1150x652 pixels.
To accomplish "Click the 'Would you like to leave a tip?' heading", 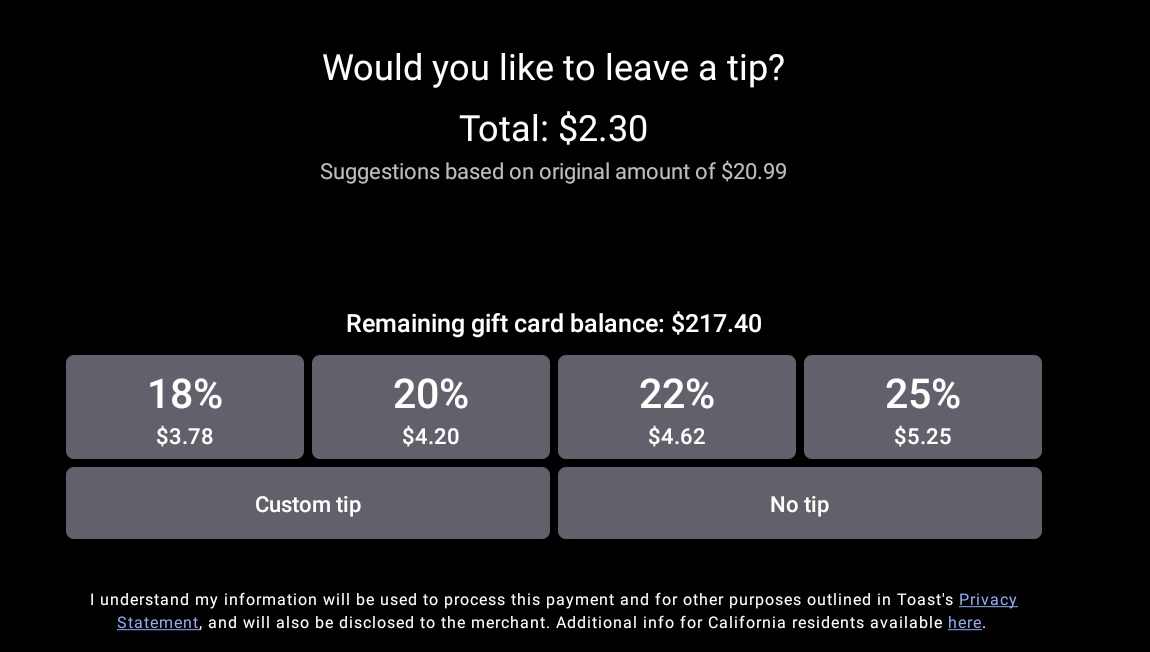I will click(x=553, y=68).
